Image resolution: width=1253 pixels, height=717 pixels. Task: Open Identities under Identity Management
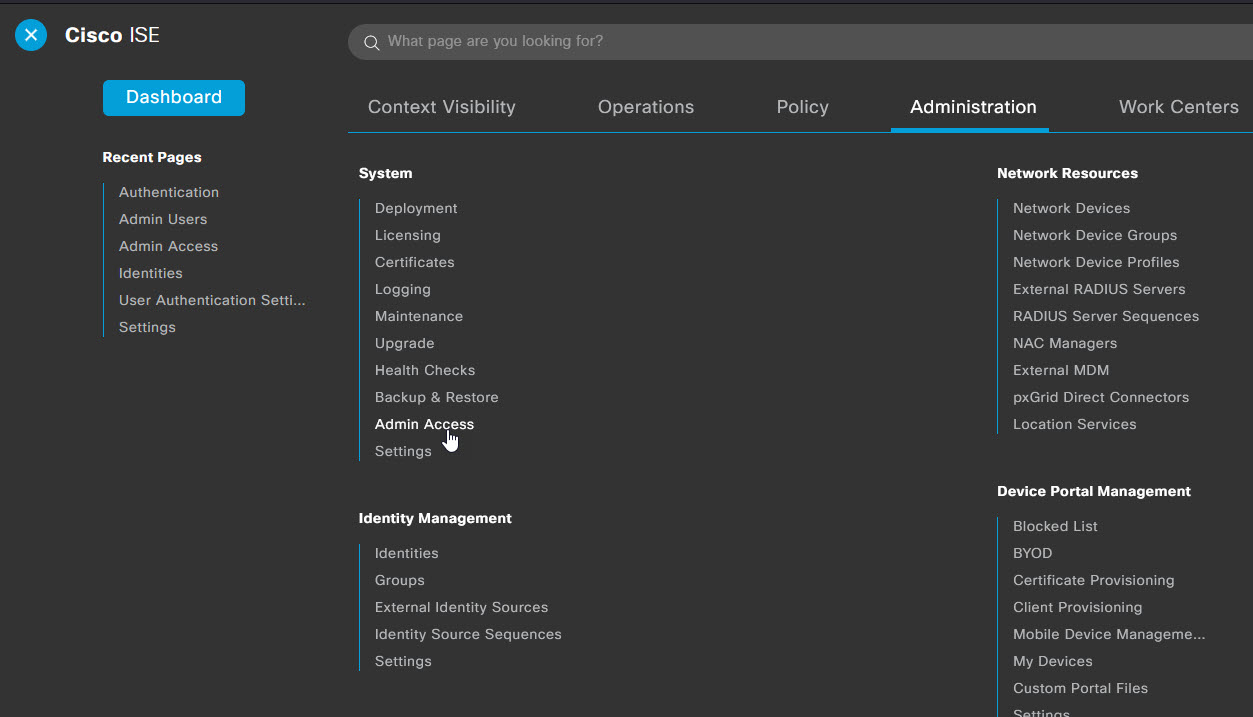pyautogui.click(x=407, y=553)
